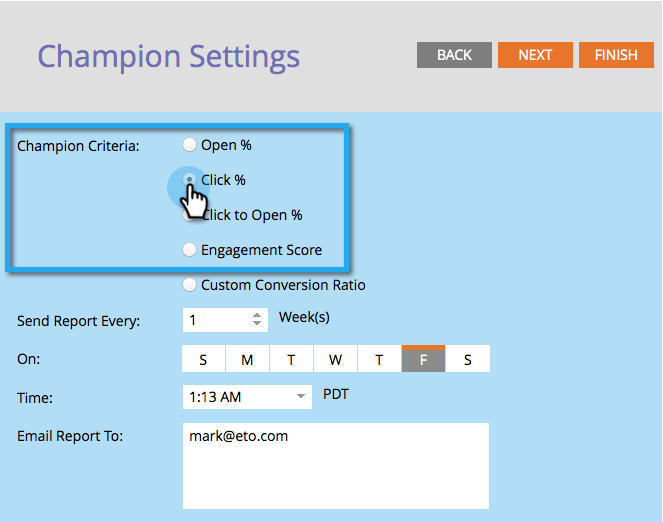Choose Tuesday in the day picker
The image size is (663, 522).
[x=291, y=359]
